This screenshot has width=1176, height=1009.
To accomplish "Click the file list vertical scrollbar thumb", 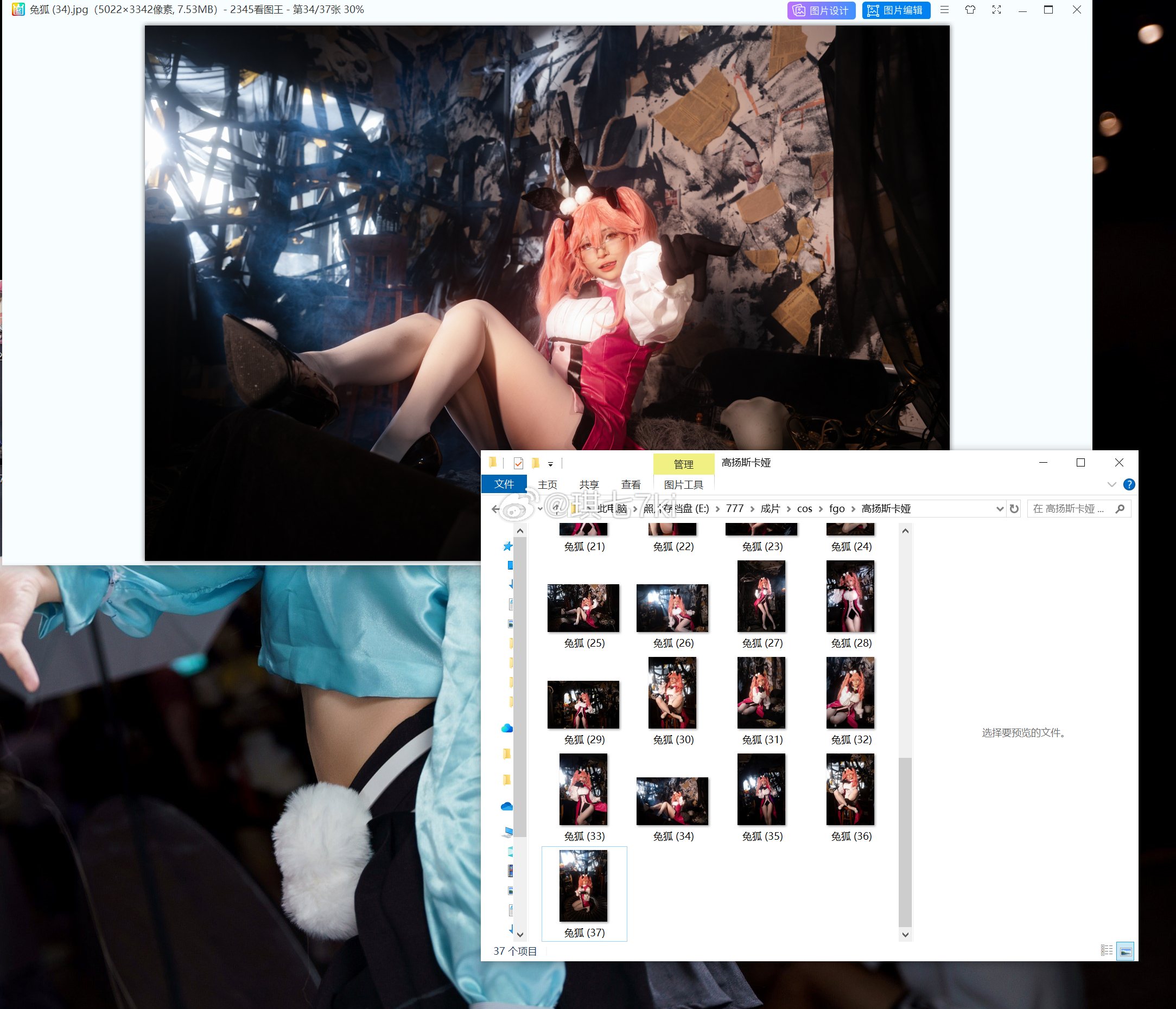I will click(x=905, y=841).
